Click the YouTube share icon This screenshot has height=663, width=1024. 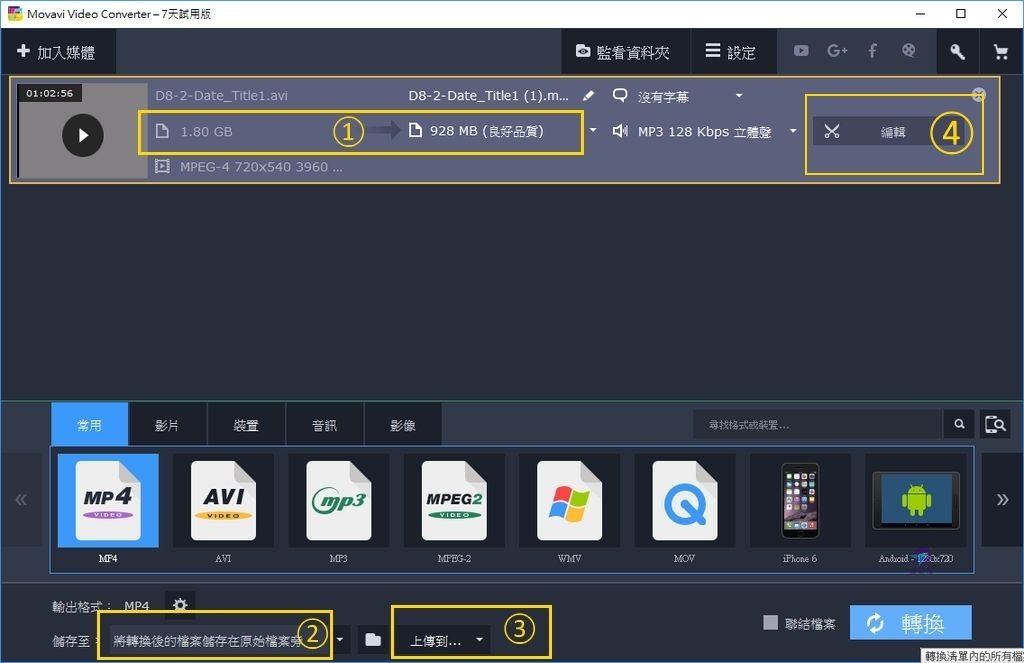801,51
